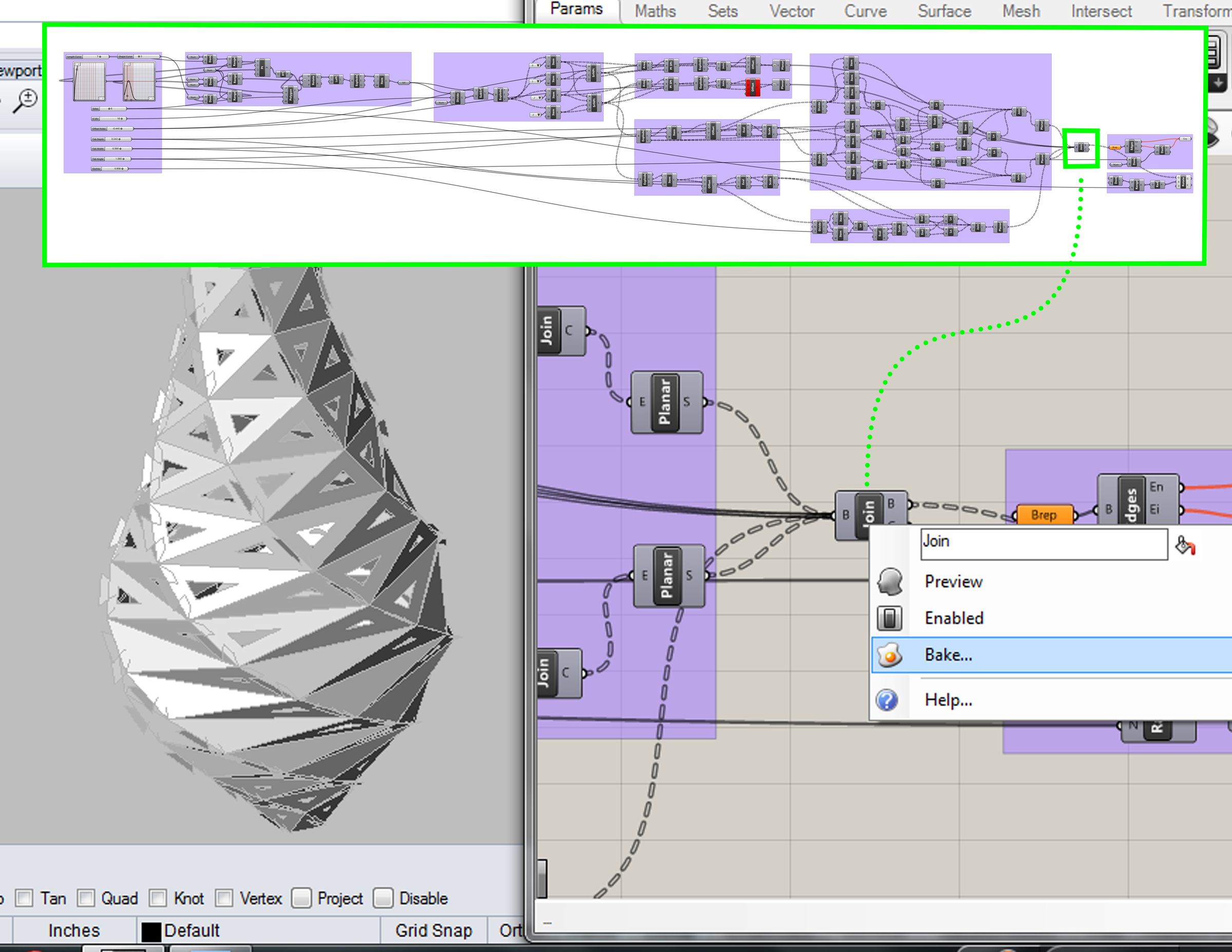Enable the Quad osnap checkbox
The image size is (1232, 952).
[86, 898]
